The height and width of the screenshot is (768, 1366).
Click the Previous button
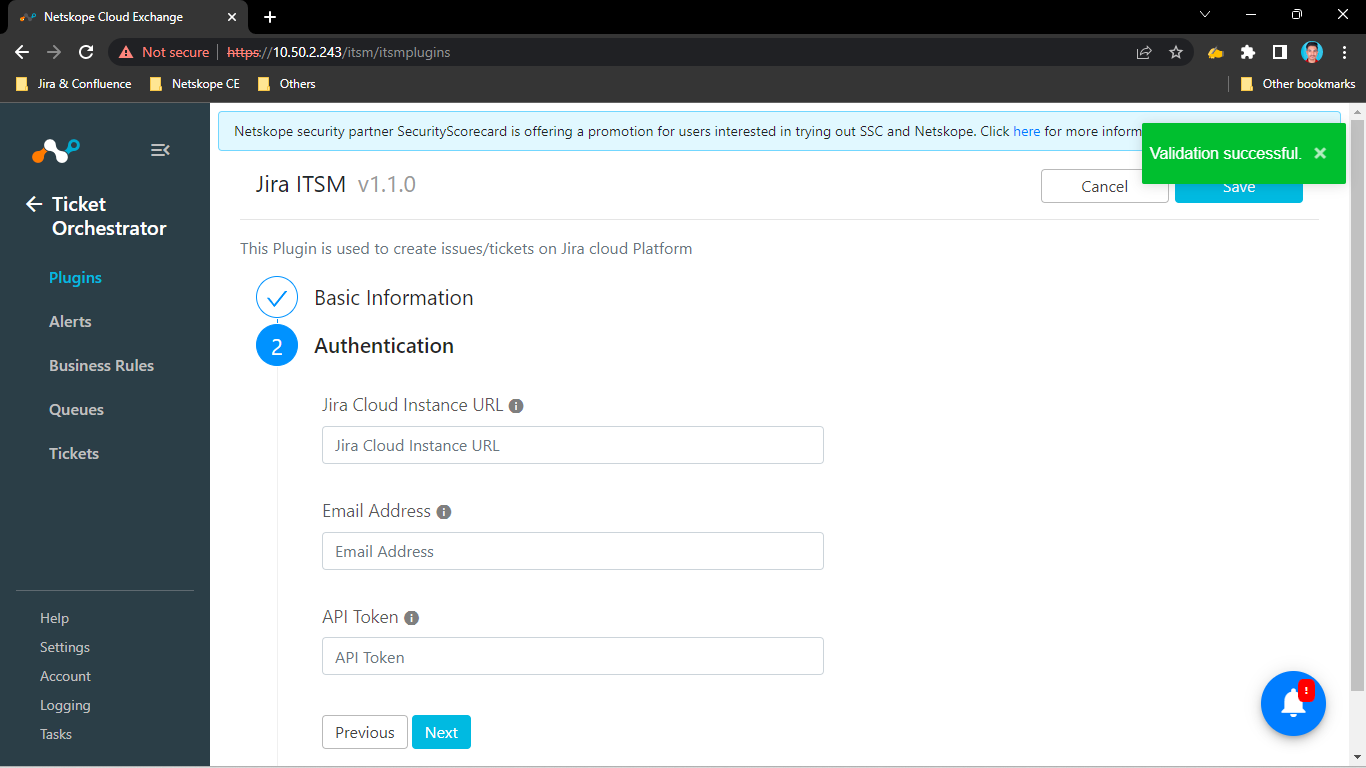click(x=365, y=732)
